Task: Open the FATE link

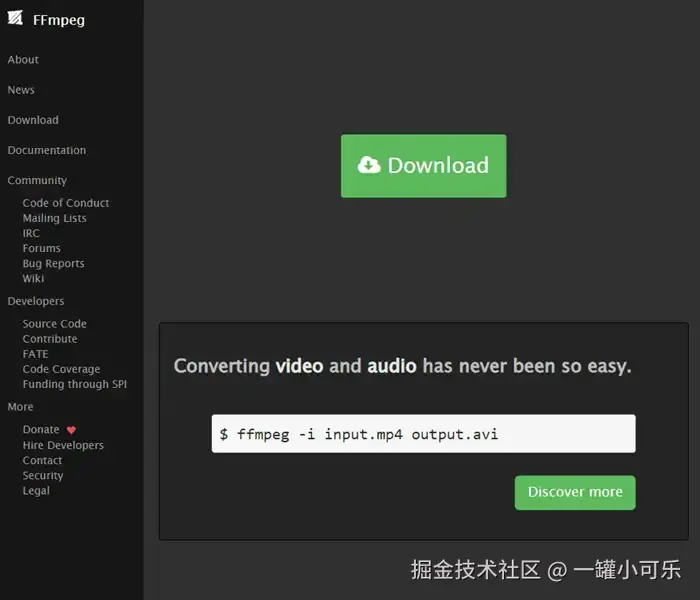Action: (x=35, y=354)
